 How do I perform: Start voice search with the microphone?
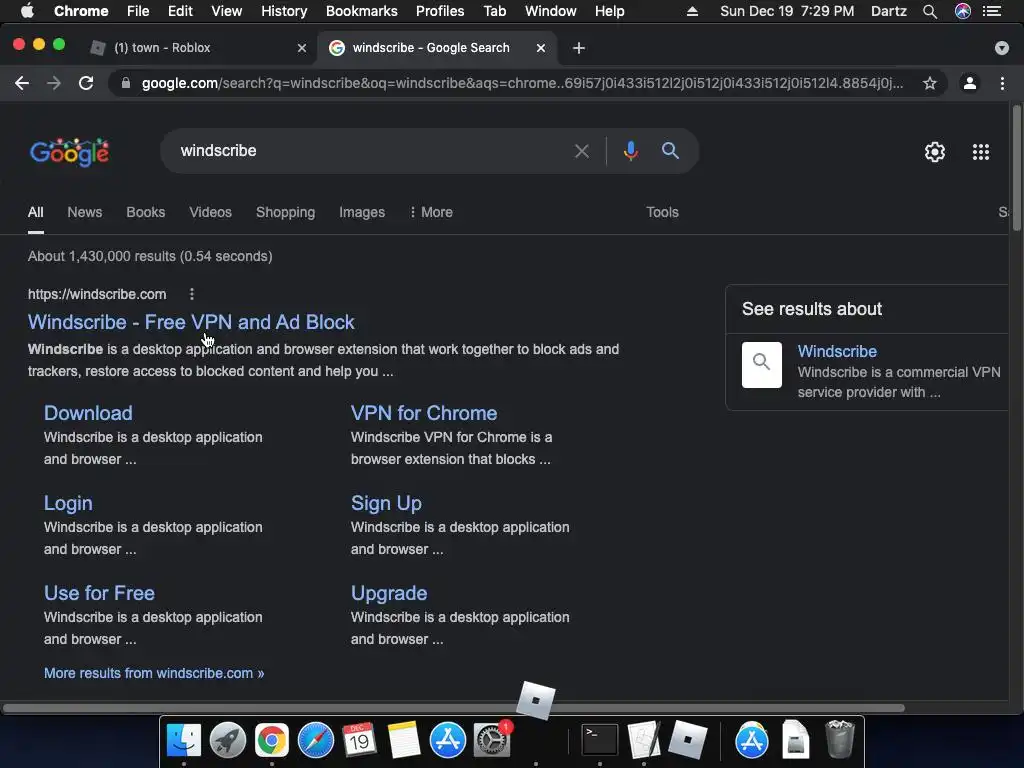630,151
